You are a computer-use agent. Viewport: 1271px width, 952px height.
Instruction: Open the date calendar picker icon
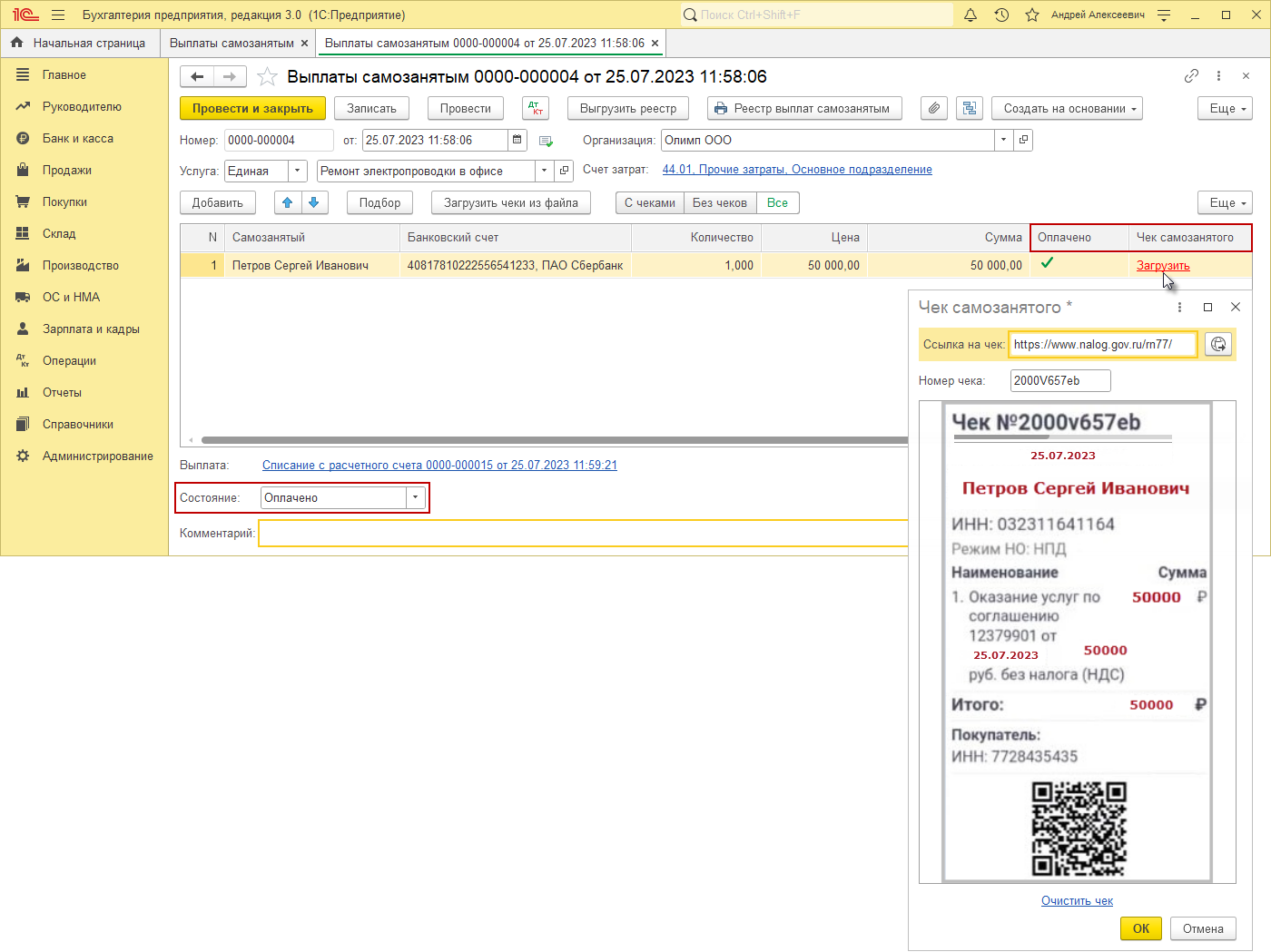pyautogui.click(x=517, y=140)
